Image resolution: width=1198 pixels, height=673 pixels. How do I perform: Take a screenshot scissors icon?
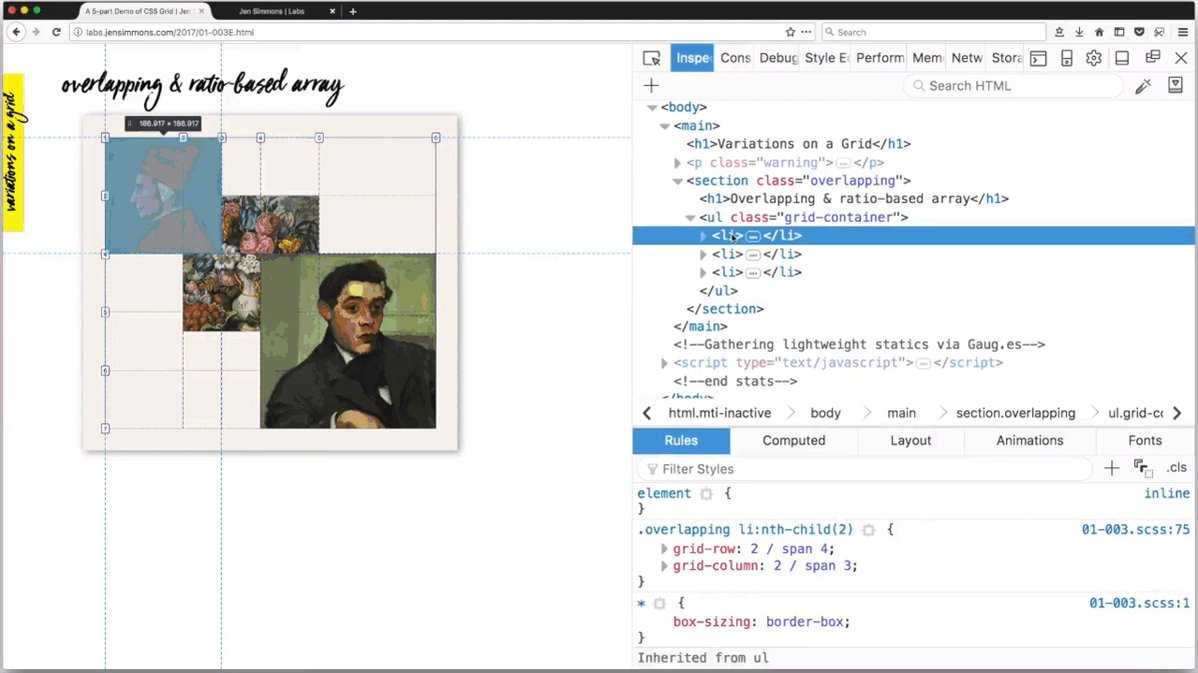(x=1159, y=32)
